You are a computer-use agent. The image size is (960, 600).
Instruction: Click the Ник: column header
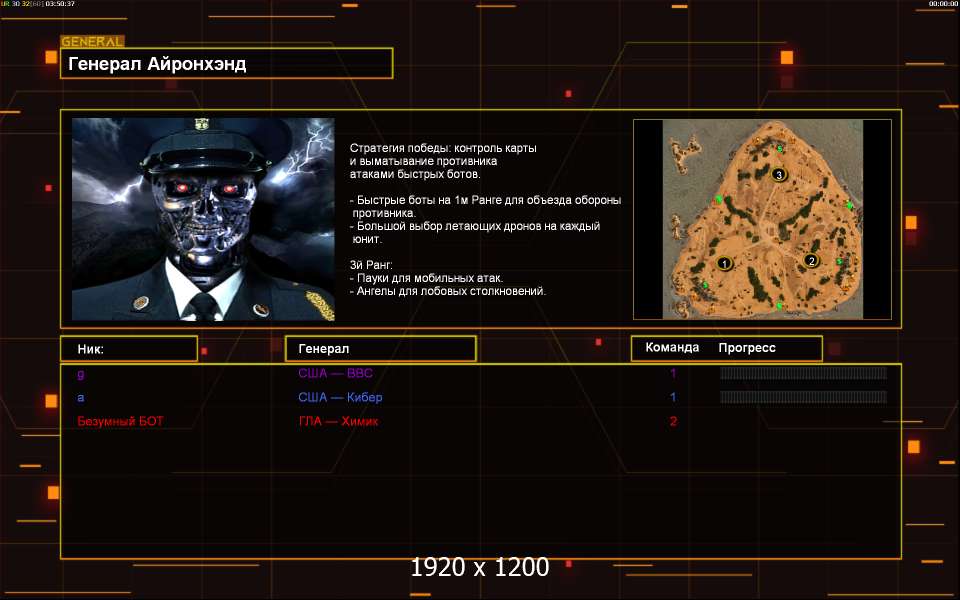(91, 349)
